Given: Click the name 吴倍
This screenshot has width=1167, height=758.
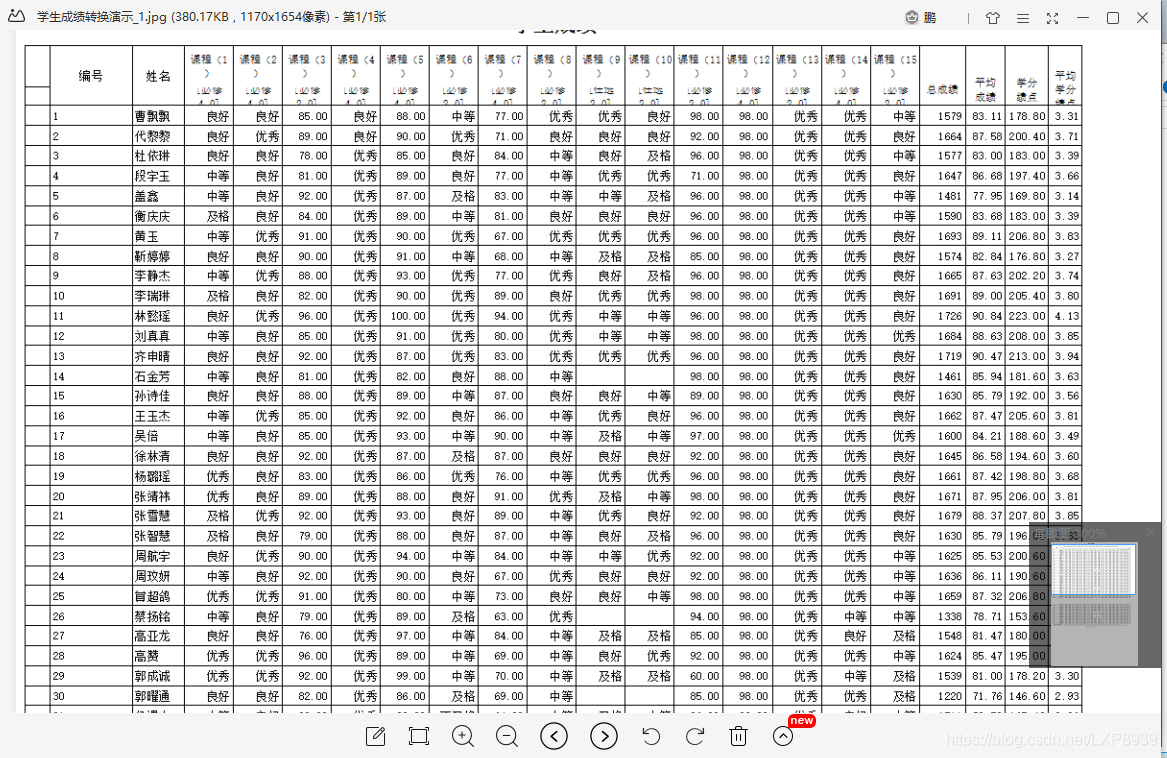Looking at the screenshot, I should [147, 436].
